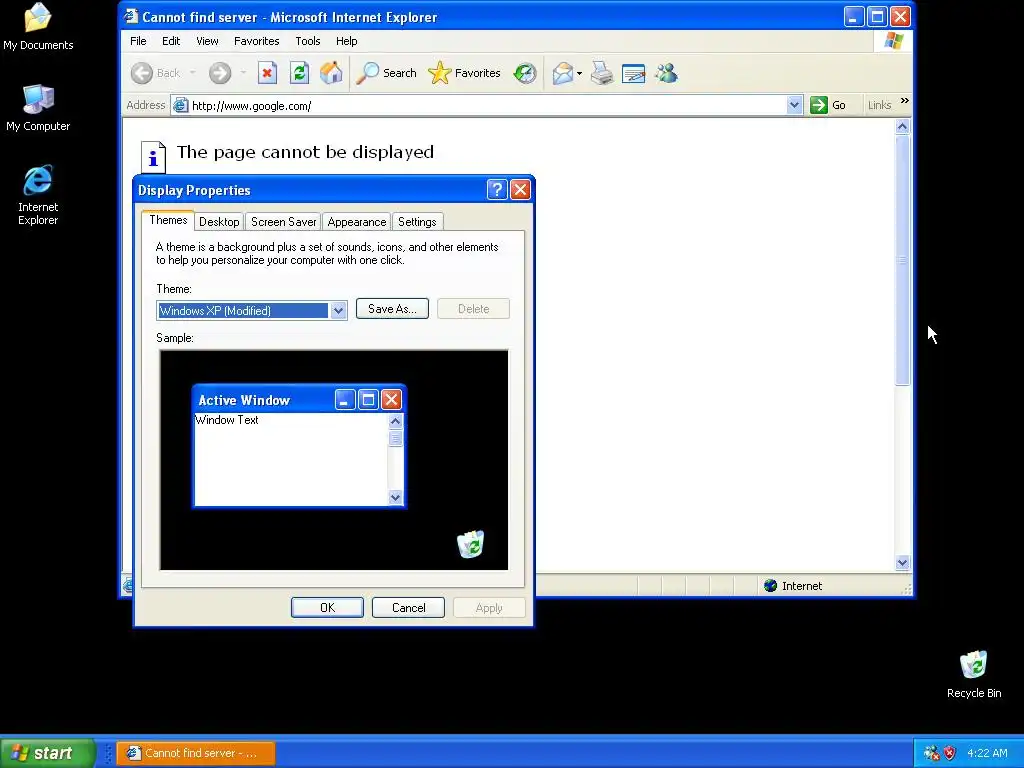Expand the Mail button dropdown arrow

click(x=579, y=73)
